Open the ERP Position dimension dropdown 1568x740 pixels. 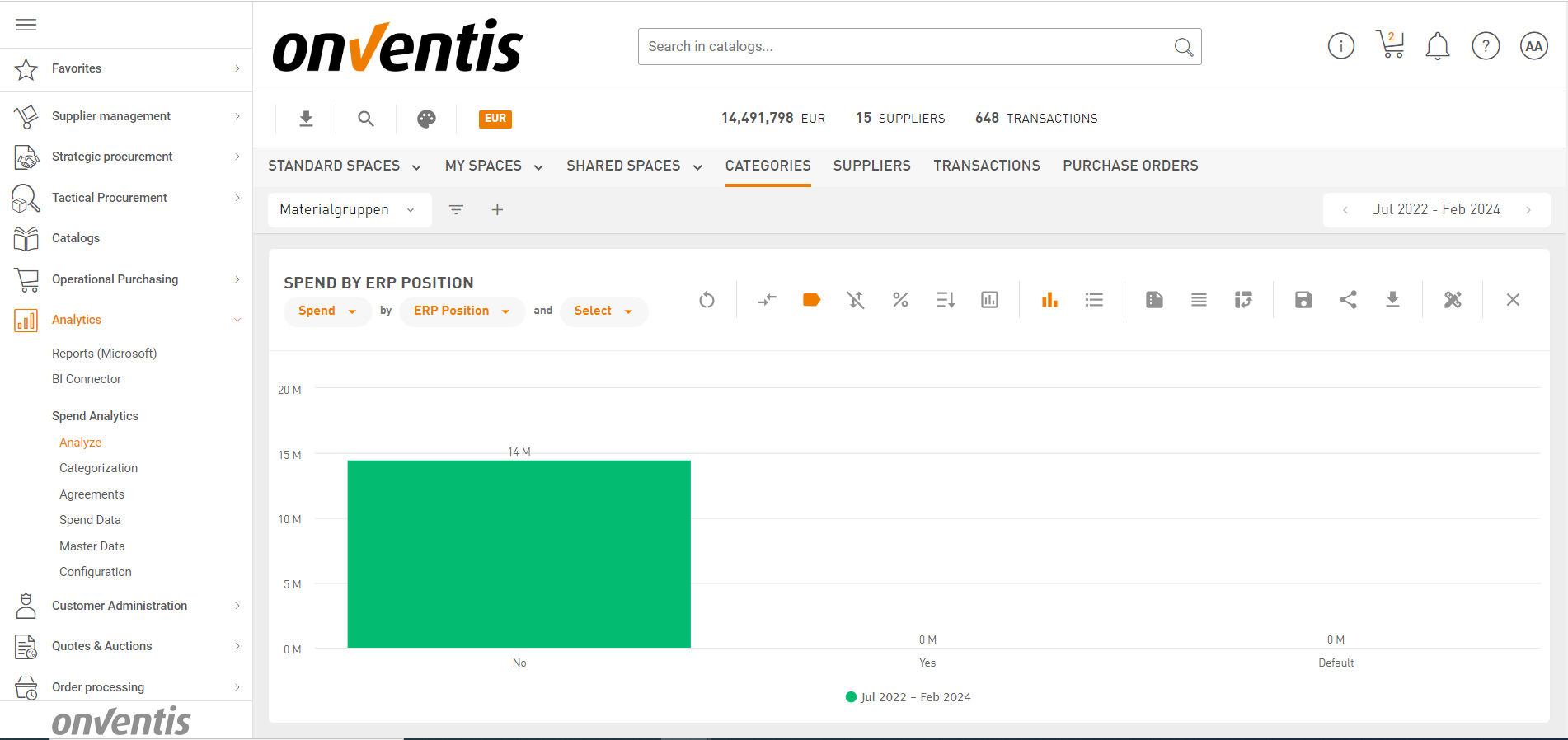(462, 311)
